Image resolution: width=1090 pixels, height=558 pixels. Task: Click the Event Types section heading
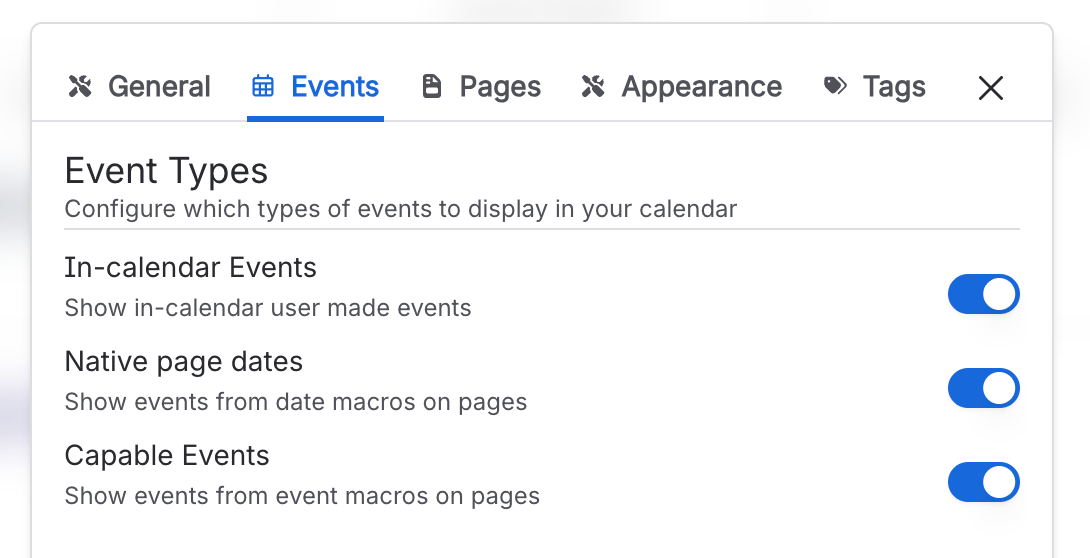click(x=166, y=172)
